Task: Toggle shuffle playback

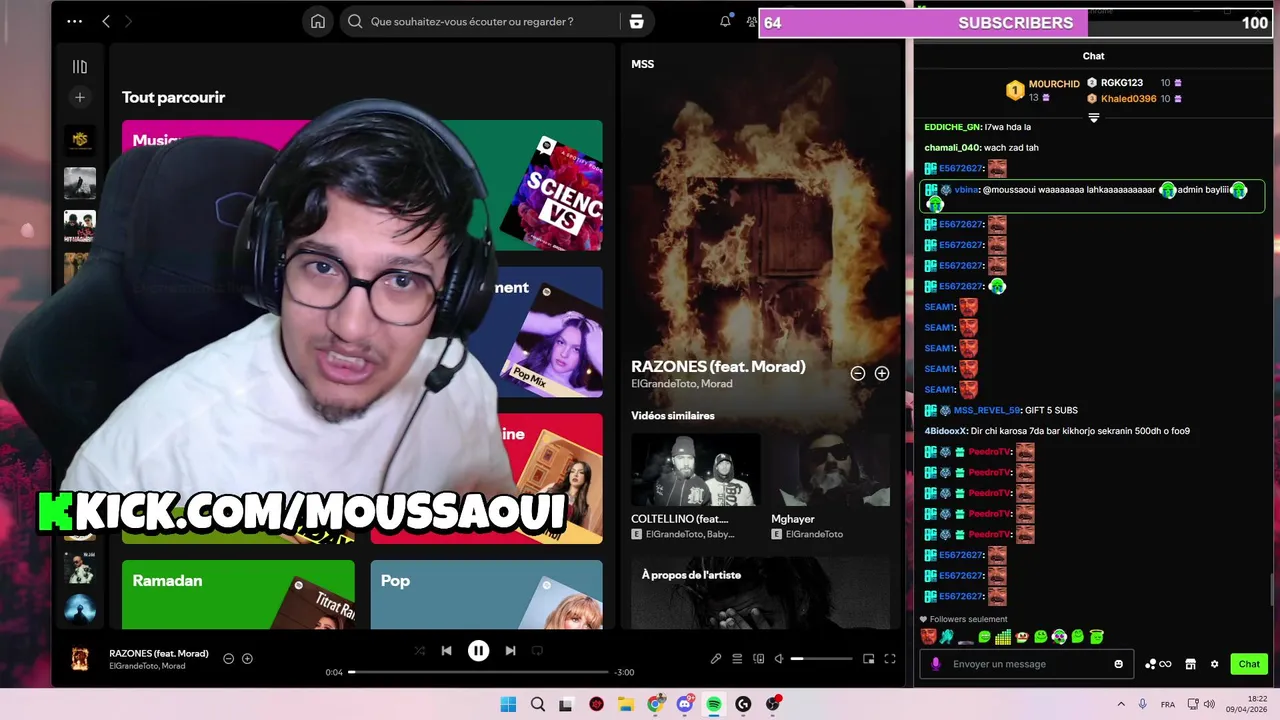Action: pos(419,651)
